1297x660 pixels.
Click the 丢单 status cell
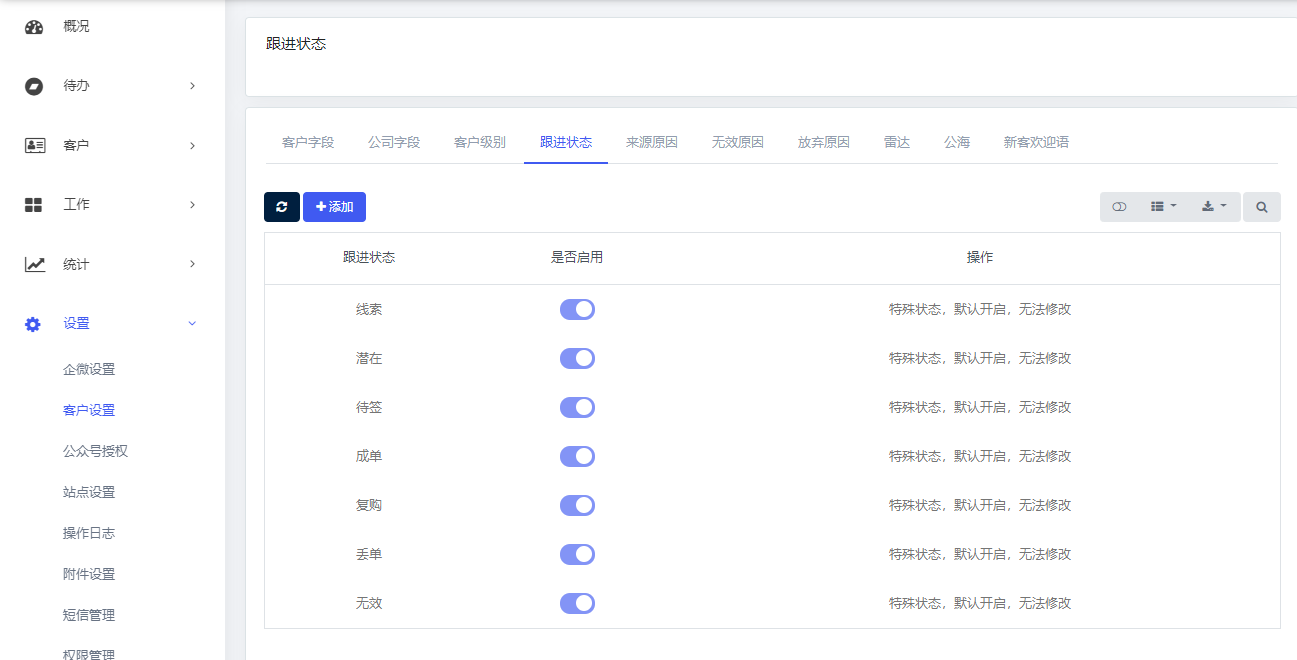369,554
